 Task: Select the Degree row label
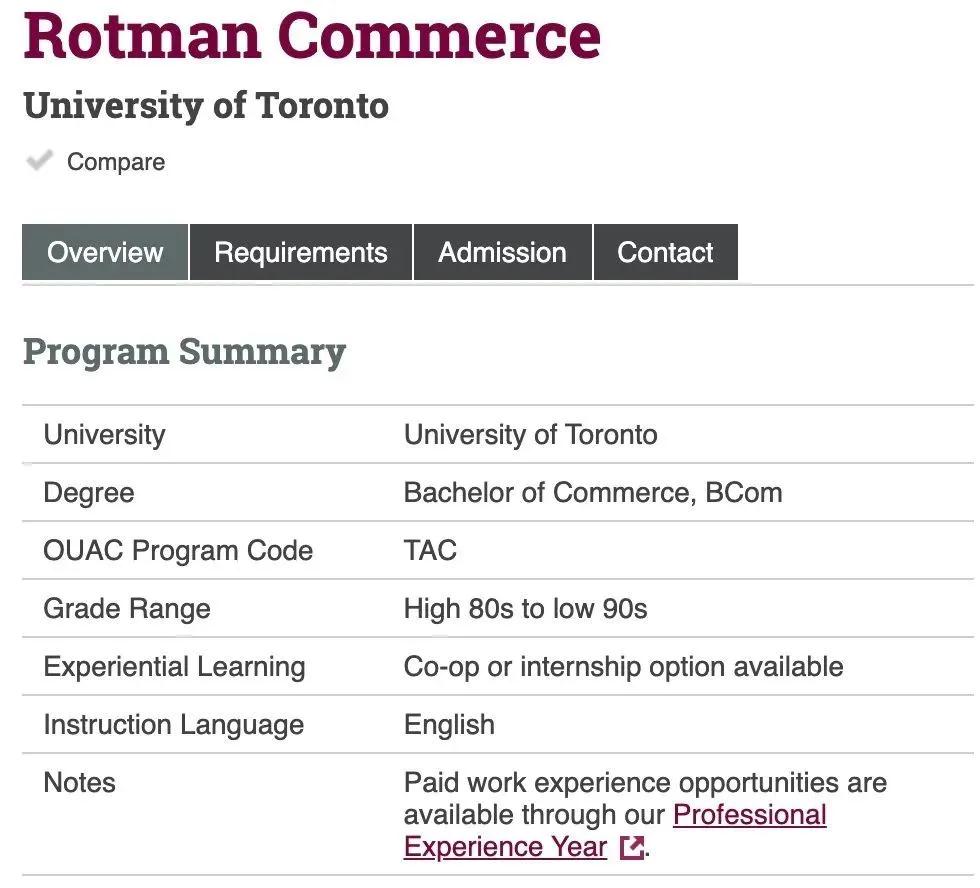pos(89,493)
